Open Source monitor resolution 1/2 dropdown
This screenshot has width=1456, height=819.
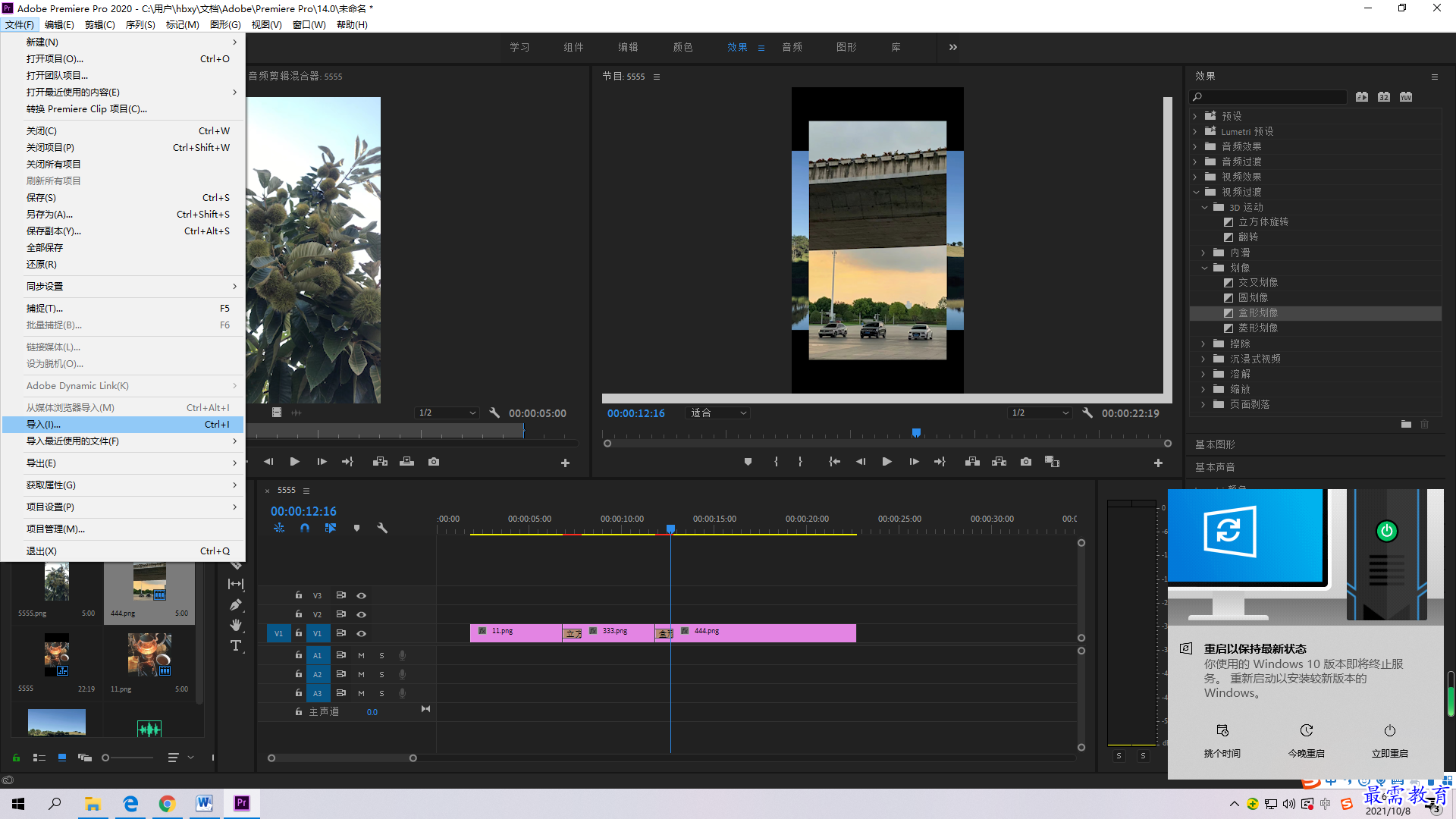point(447,413)
